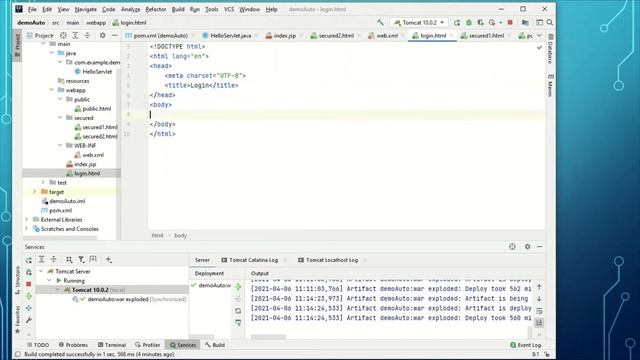
Task: Select demoAuto:war exploded artifact in Services
Action: 118,299
